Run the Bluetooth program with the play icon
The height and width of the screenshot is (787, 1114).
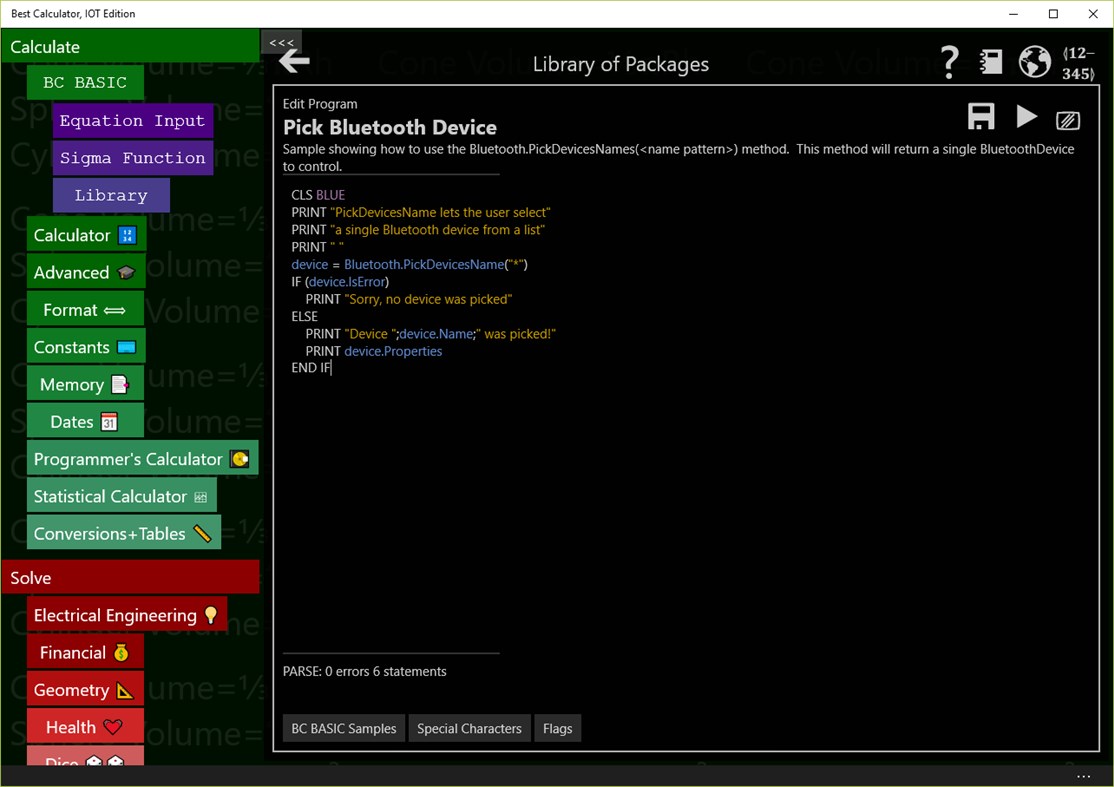click(x=1026, y=117)
